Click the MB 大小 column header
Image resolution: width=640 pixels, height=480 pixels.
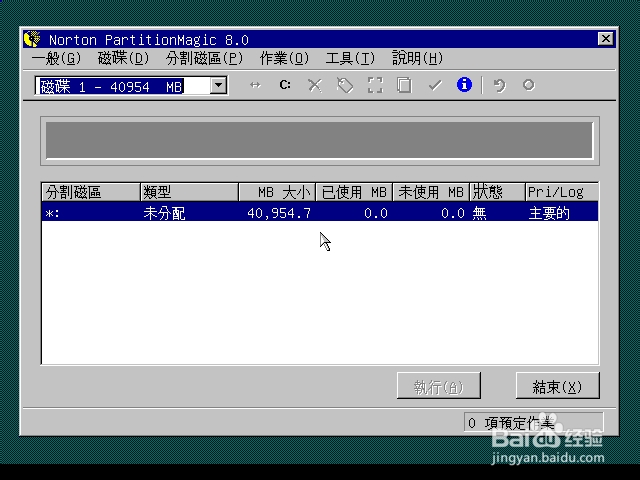(x=277, y=192)
